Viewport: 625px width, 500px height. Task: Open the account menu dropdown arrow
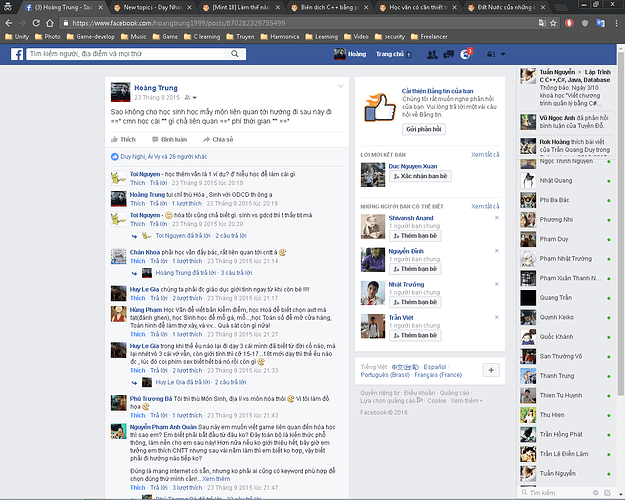[503, 54]
